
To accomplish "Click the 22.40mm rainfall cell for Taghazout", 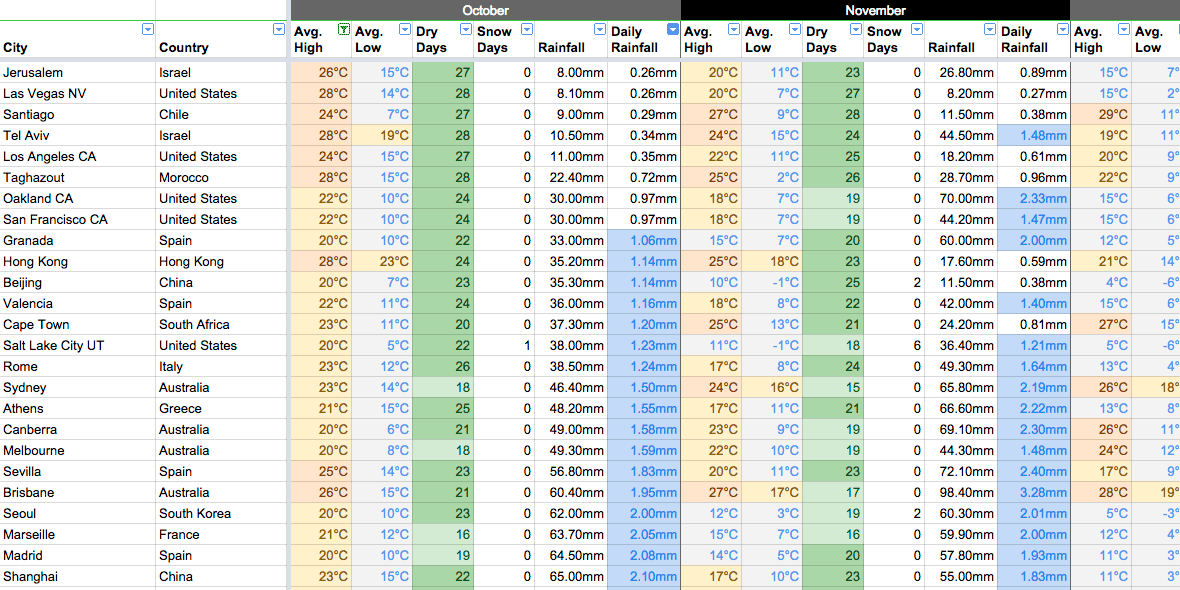I will point(570,178).
